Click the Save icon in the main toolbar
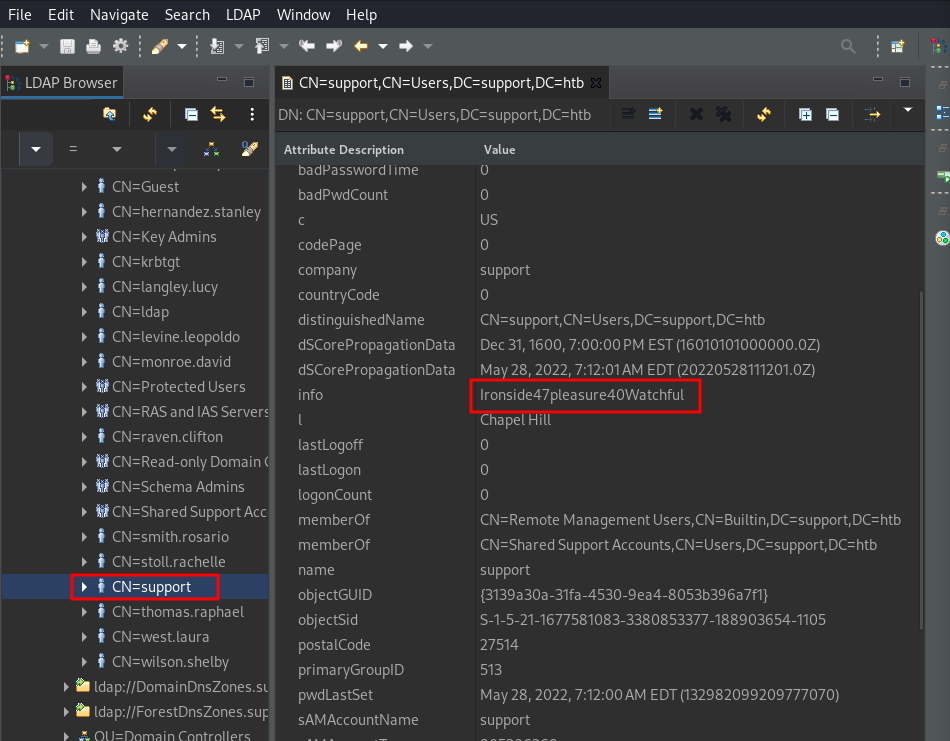The image size is (950, 741). [67, 46]
